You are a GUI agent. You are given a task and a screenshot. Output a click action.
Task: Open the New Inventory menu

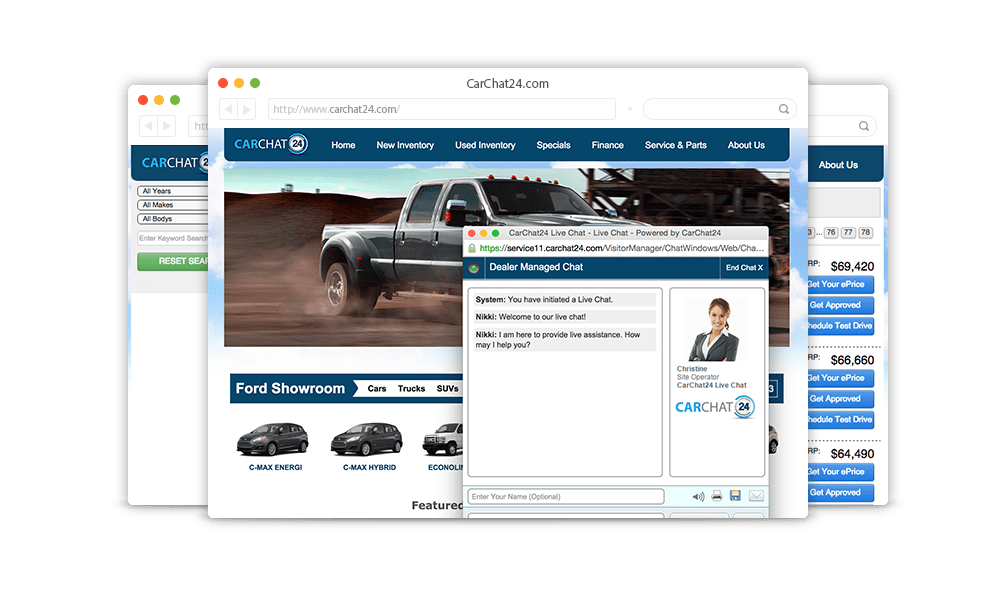pyautogui.click(x=405, y=145)
